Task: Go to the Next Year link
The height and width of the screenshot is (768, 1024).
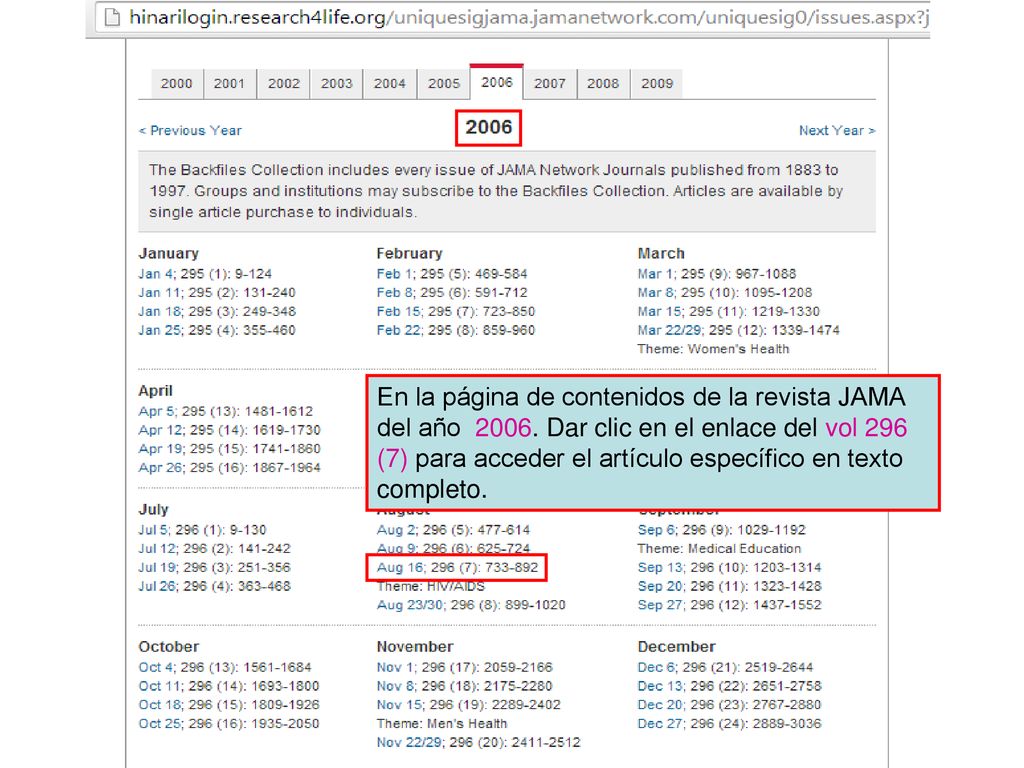Action: pos(837,131)
